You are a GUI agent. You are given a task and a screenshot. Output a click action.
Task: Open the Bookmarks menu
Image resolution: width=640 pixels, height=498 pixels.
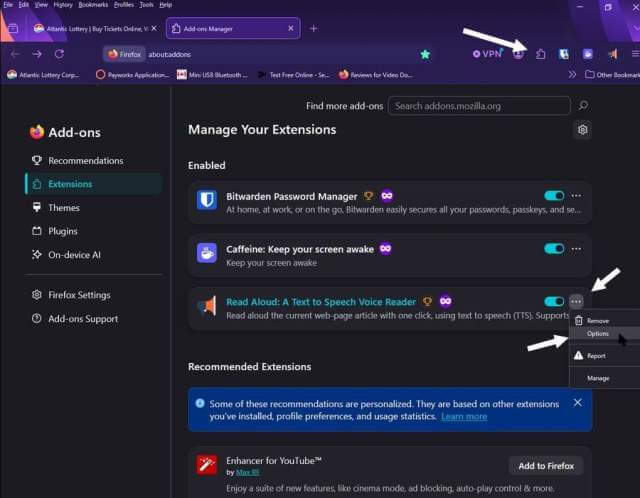(x=93, y=5)
